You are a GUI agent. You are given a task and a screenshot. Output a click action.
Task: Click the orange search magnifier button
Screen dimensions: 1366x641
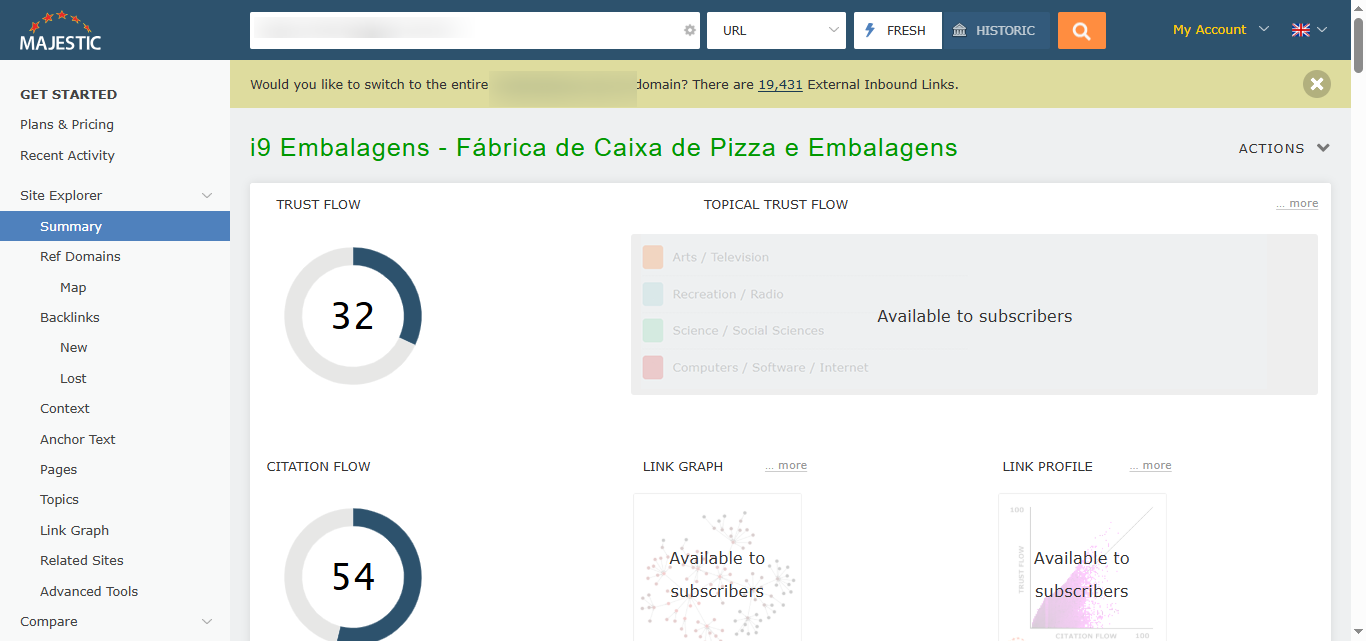(1082, 30)
